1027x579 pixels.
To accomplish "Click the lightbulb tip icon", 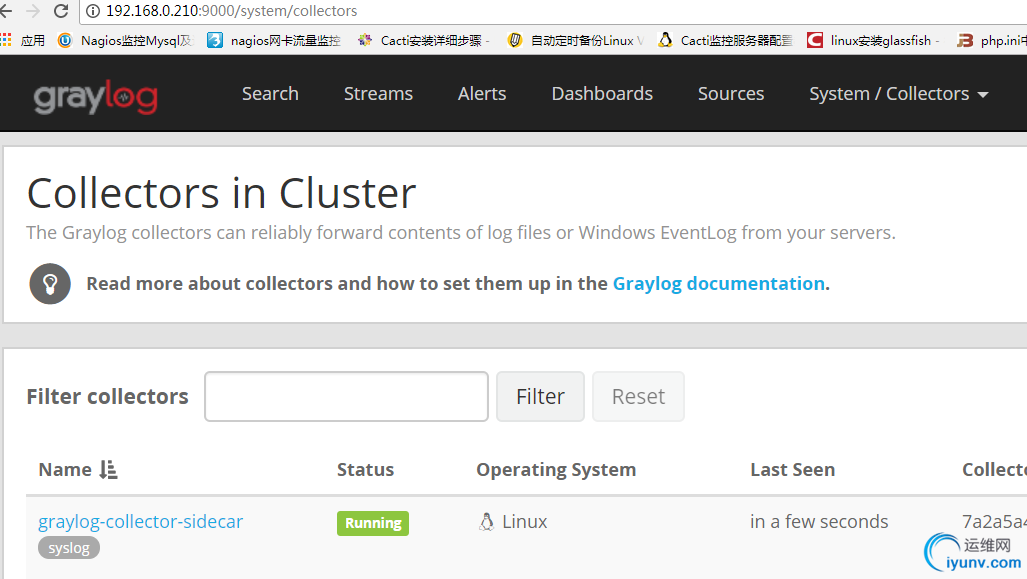I will (x=50, y=284).
